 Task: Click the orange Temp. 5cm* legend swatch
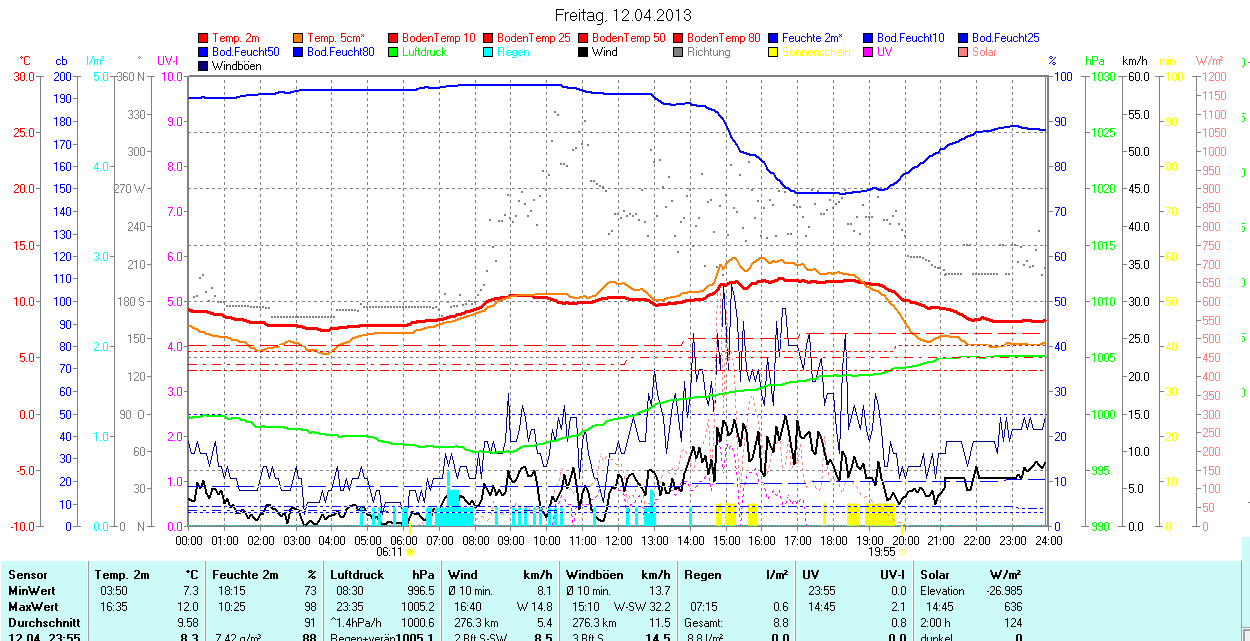pyautogui.click(x=298, y=38)
